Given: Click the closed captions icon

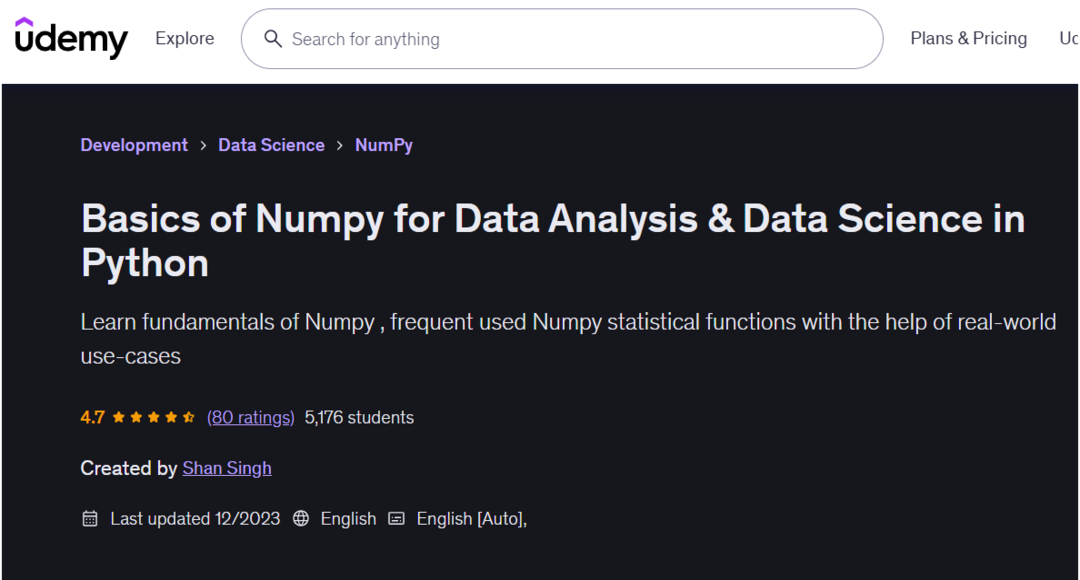Looking at the screenshot, I should [x=397, y=519].
